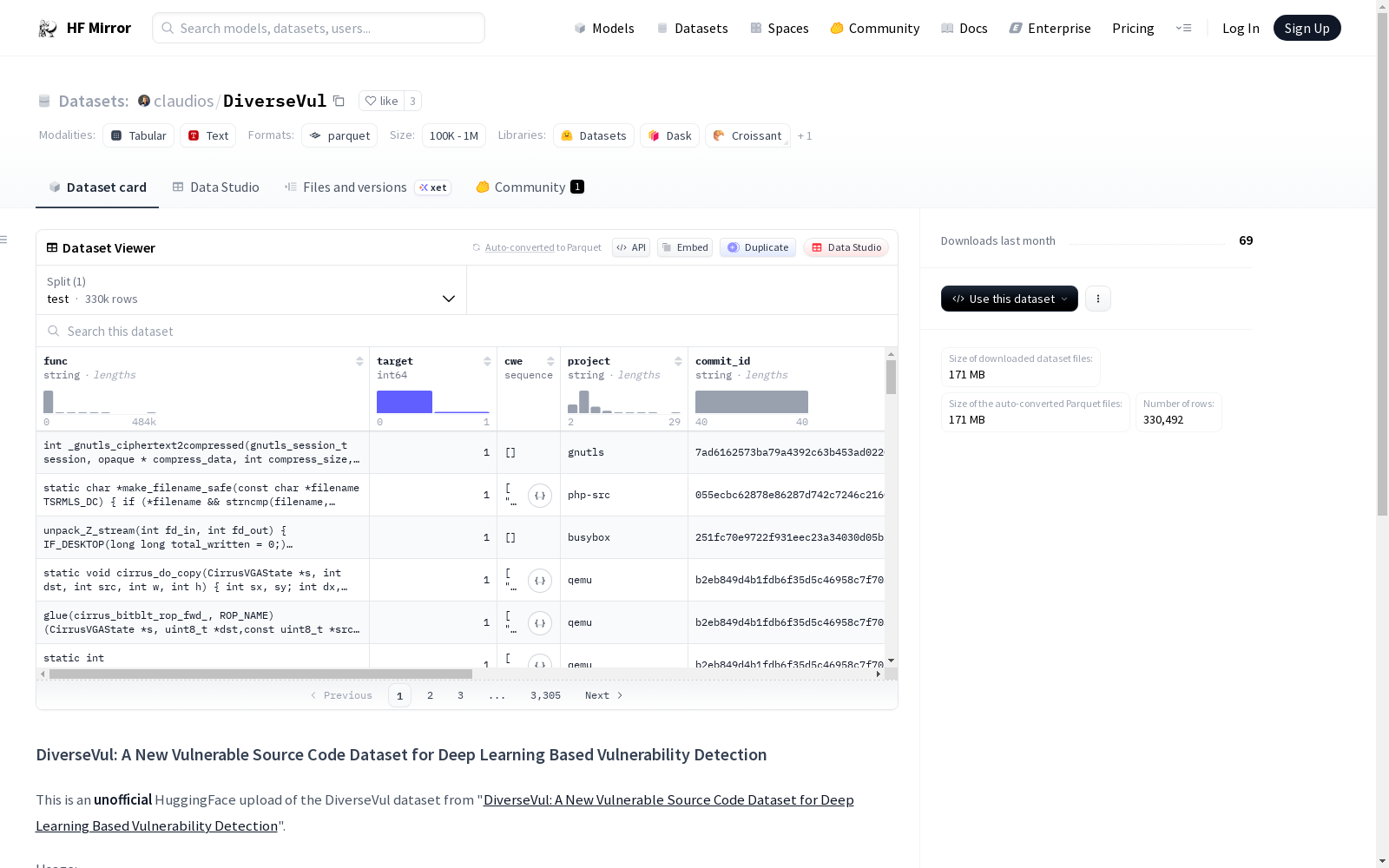
Task: Select the target distribution bar for 0
Action: click(405, 402)
